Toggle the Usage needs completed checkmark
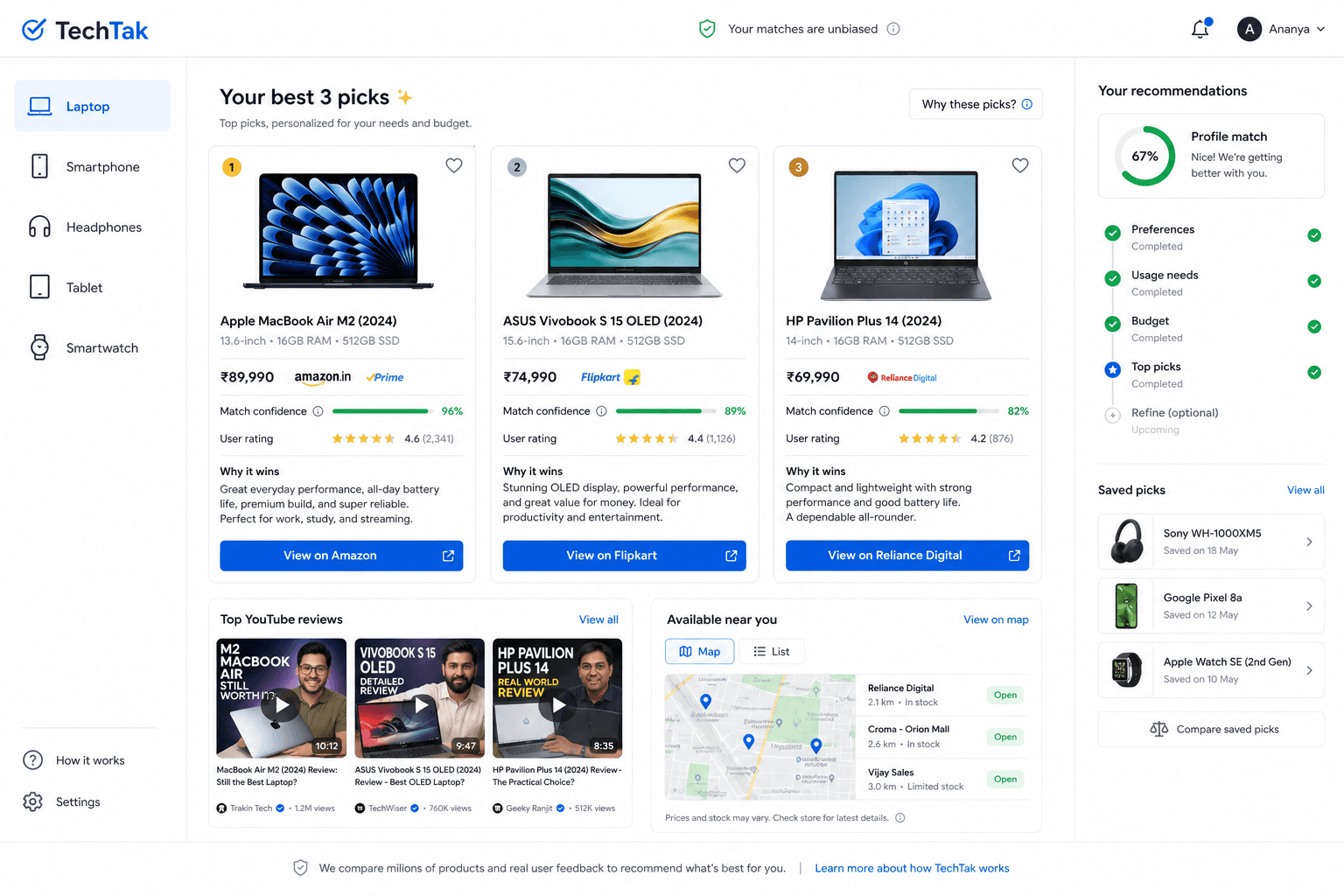 [x=1314, y=281]
